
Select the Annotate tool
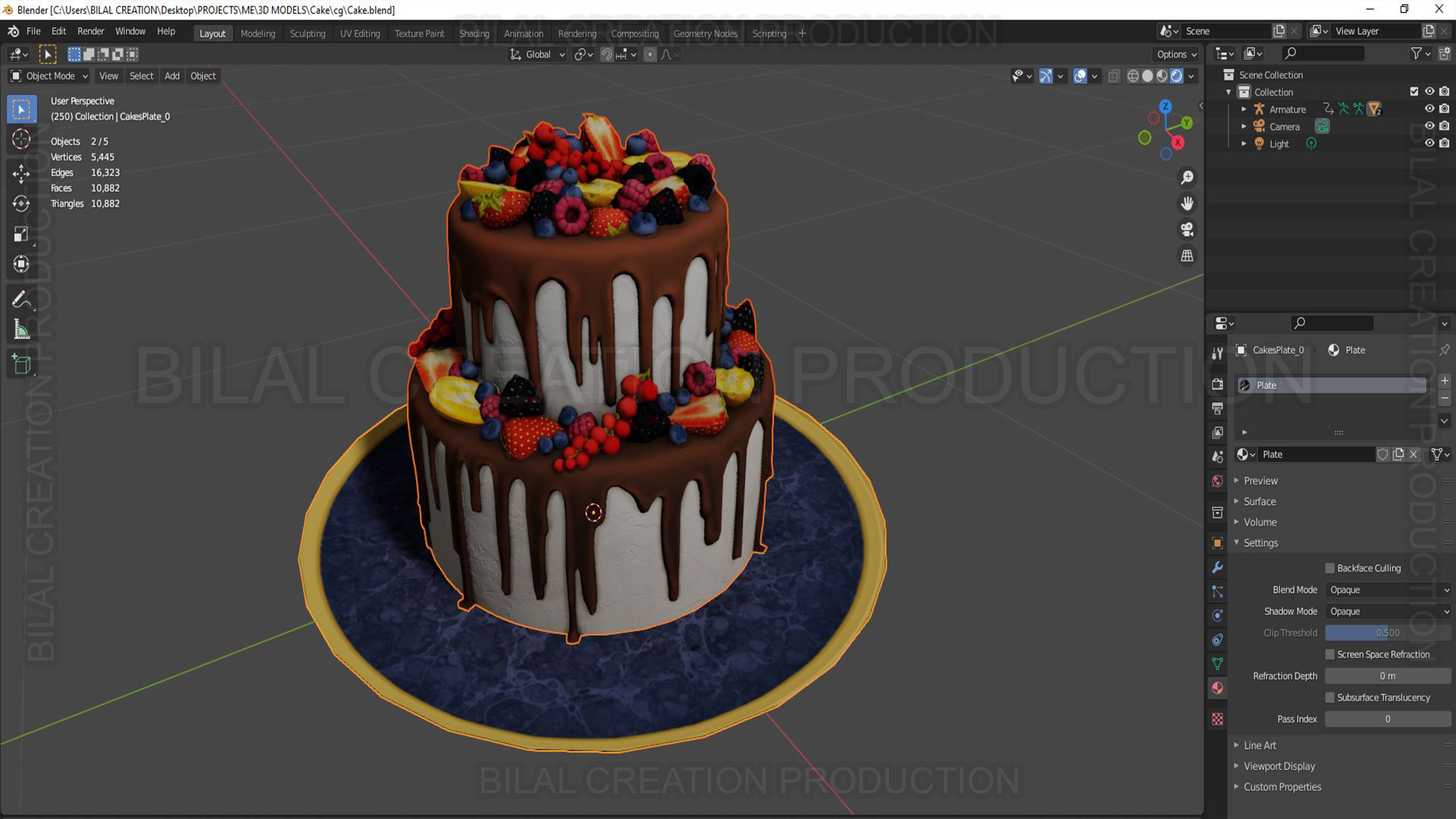(22, 300)
